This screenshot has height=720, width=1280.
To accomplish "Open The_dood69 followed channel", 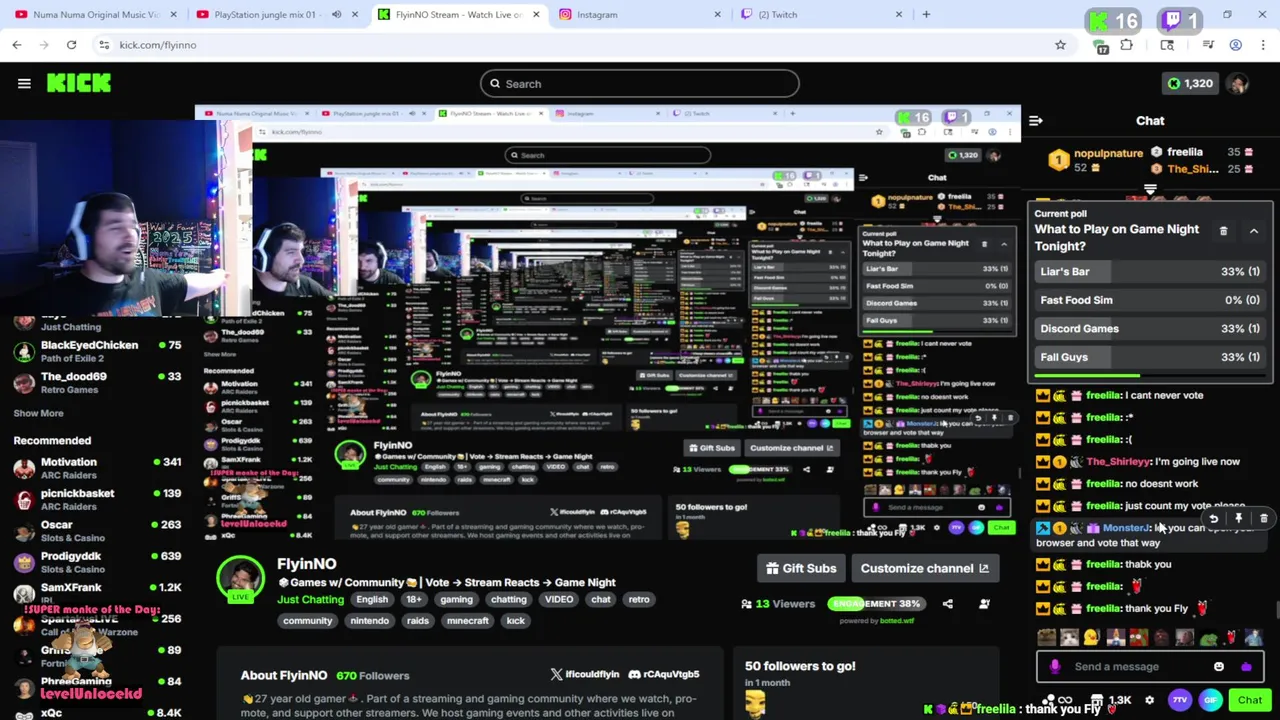I will pyautogui.click(x=97, y=382).
